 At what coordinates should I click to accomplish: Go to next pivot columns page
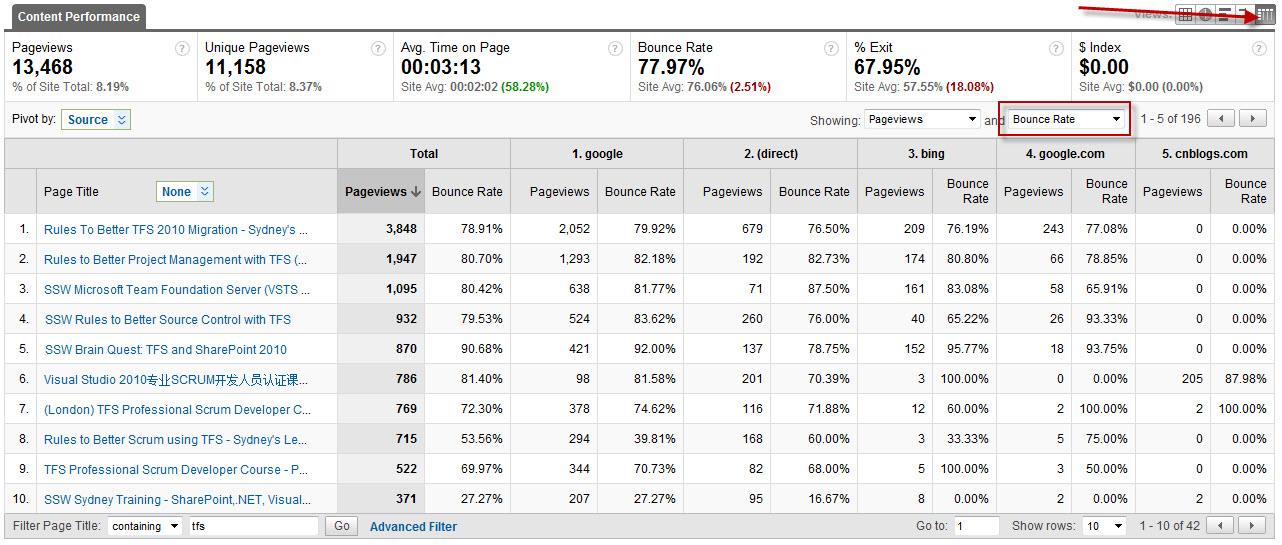pos(1253,119)
